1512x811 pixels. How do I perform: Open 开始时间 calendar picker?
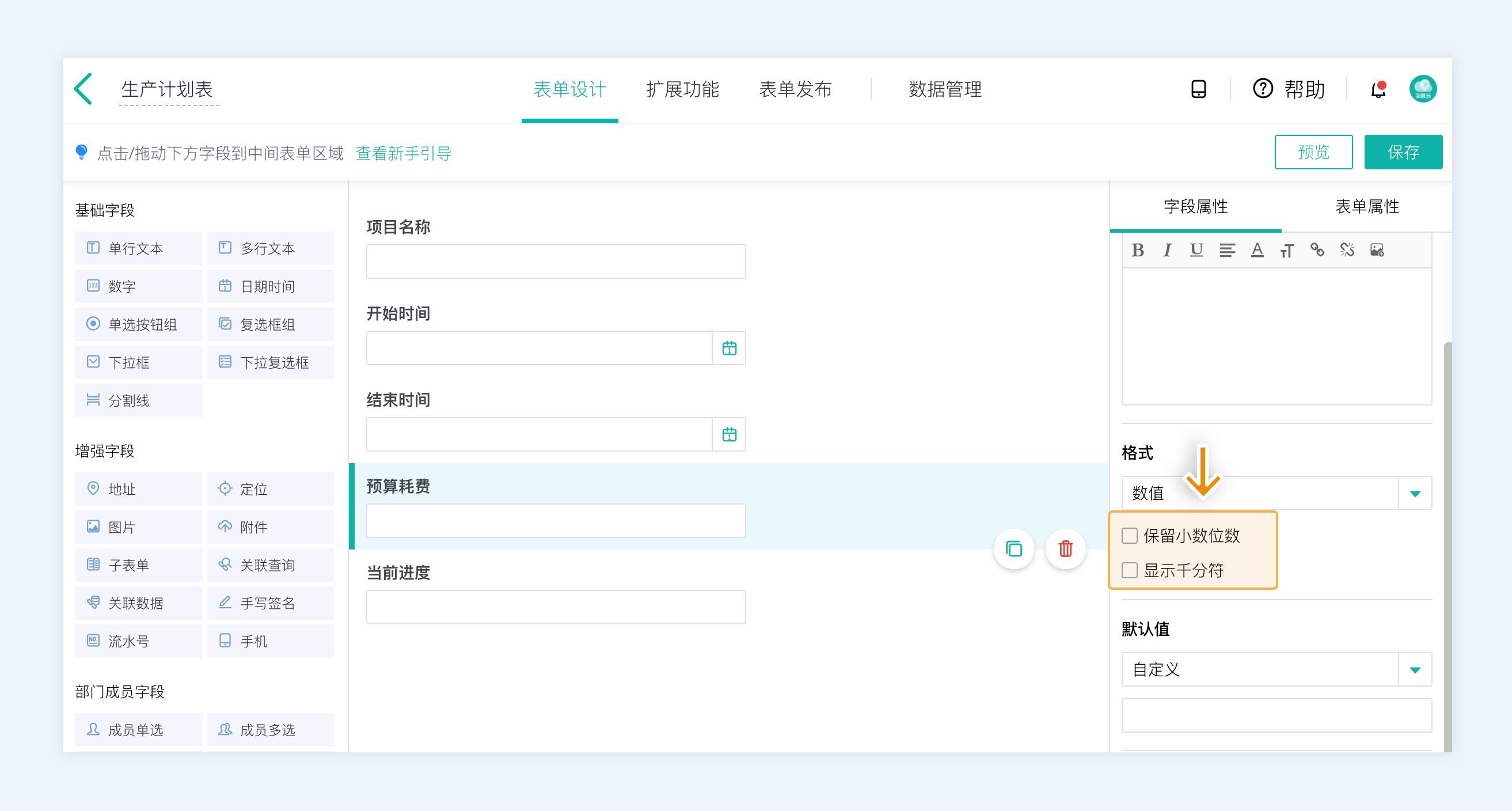point(729,348)
